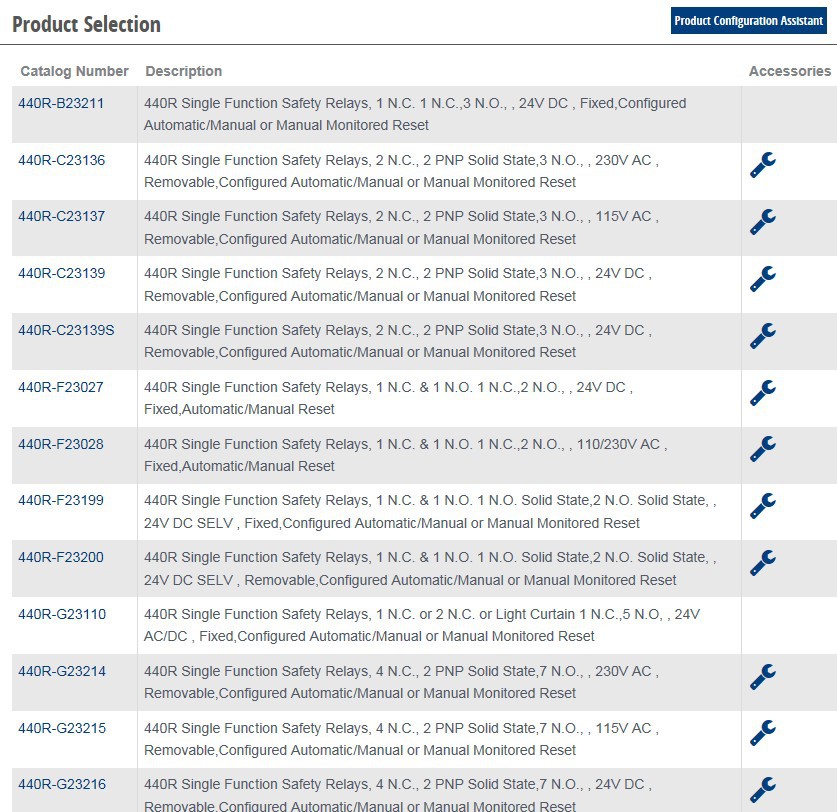Click accessories wrench for 440R-G23216

click(763, 790)
